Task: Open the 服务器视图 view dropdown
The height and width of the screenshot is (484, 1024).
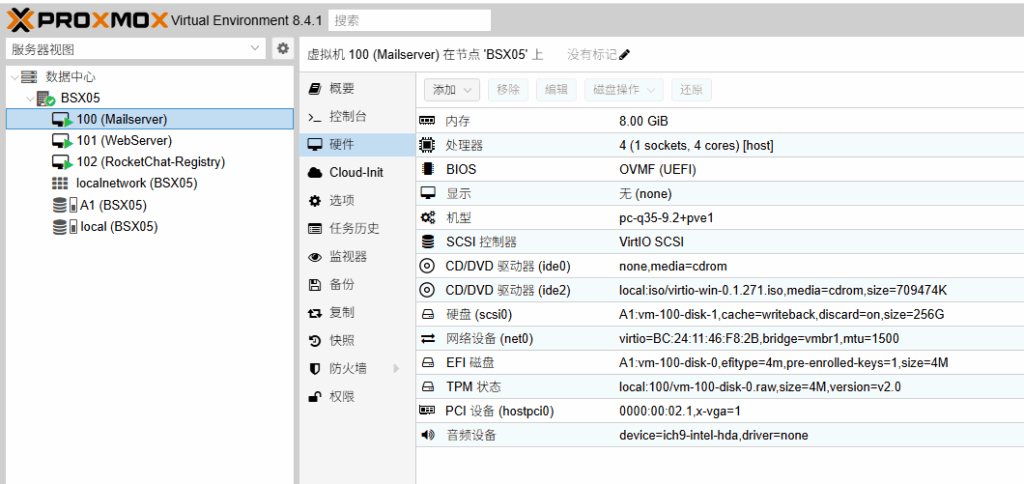Action: [135, 49]
